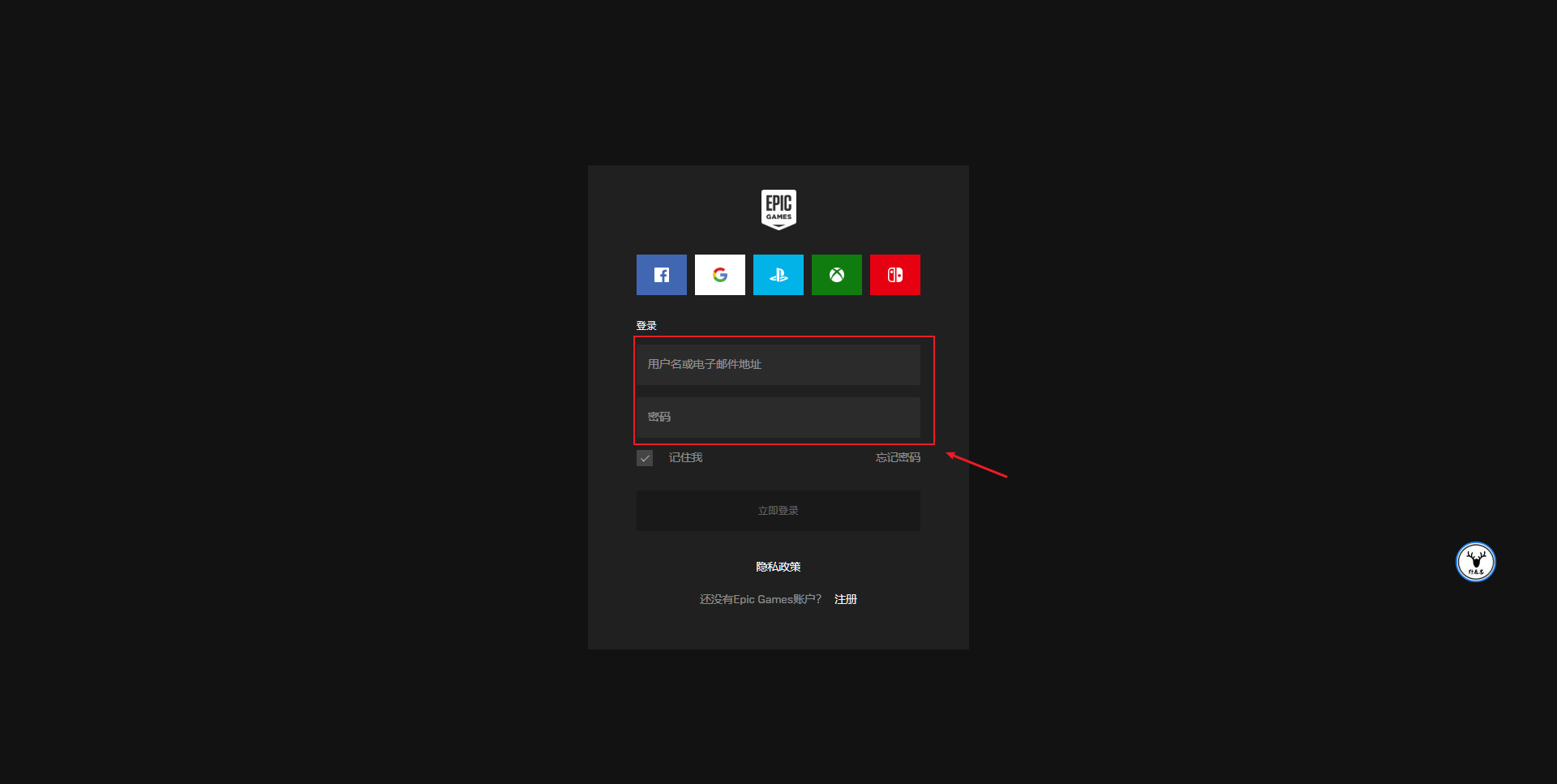This screenshot has width=1557, height=784.
Task: Sign in with the Xbox icon
Action: (x=837, y=275)
